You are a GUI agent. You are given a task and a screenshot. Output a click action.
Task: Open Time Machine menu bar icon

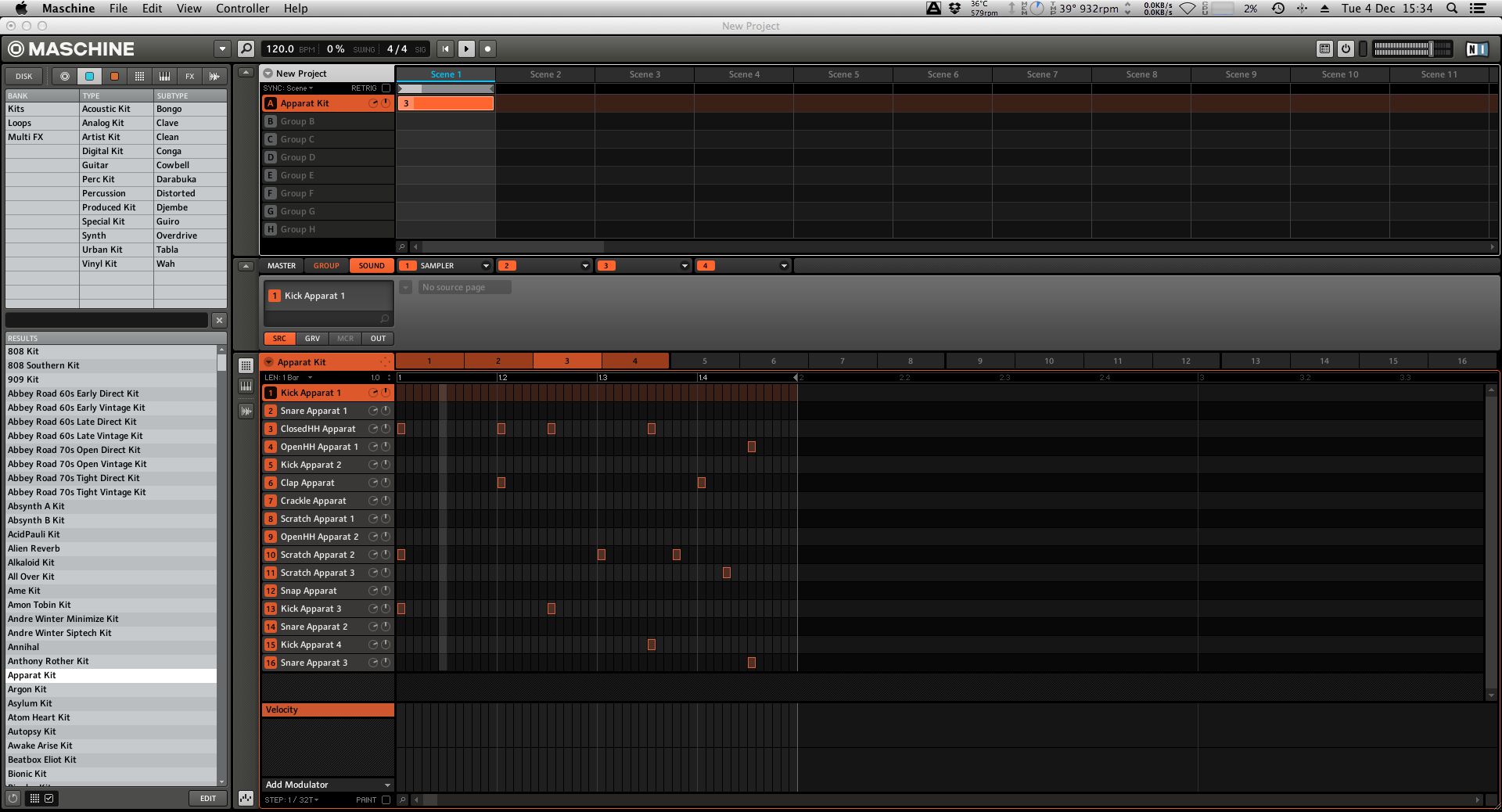[1277, 8]
